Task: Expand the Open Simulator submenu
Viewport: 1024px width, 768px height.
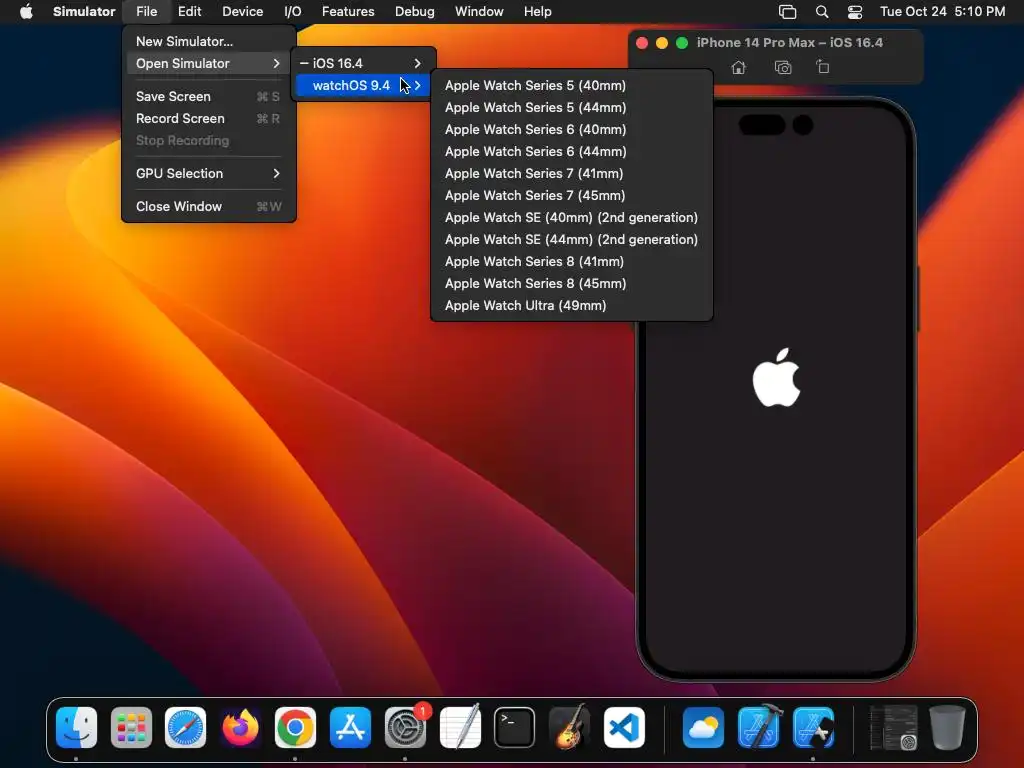Action: tap(209, 63)
